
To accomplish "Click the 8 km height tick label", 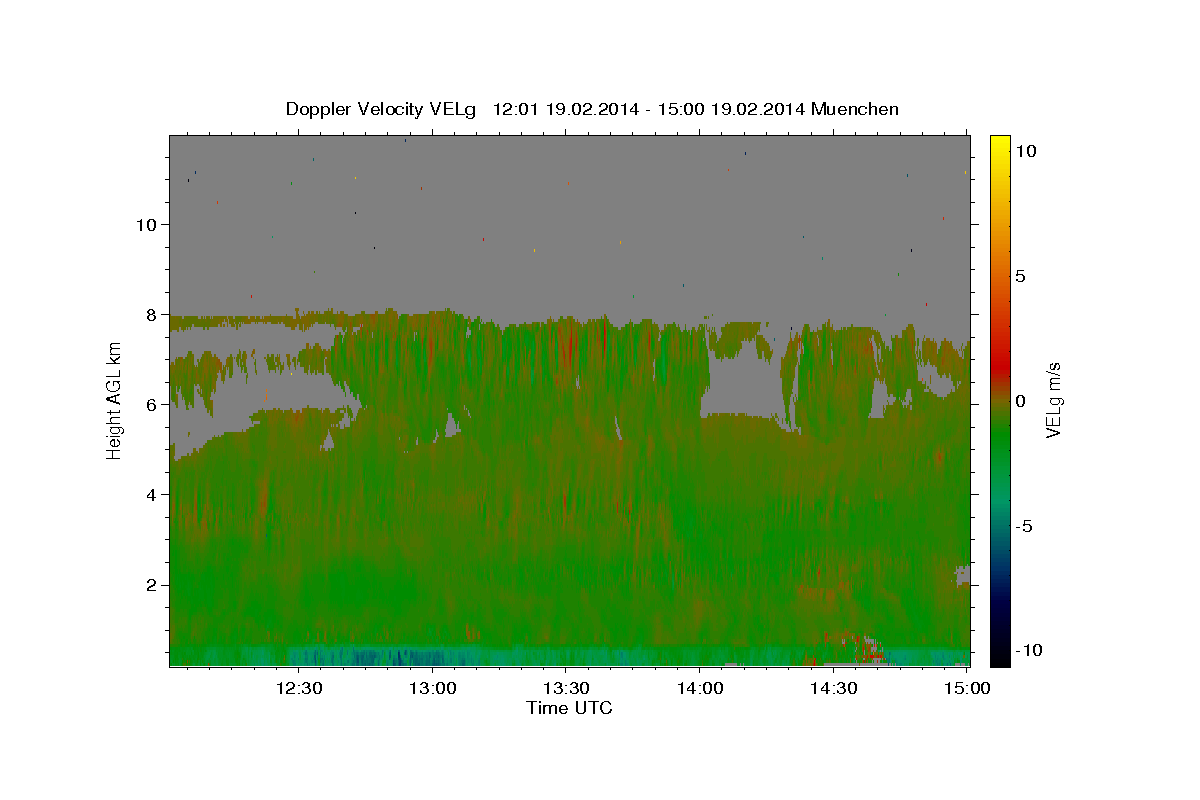I will click(150, 315).
